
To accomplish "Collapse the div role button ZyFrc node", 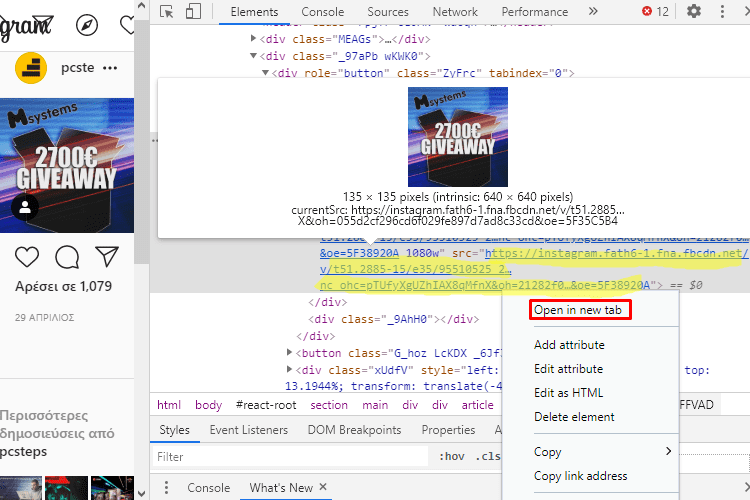I will coord(265,73).
